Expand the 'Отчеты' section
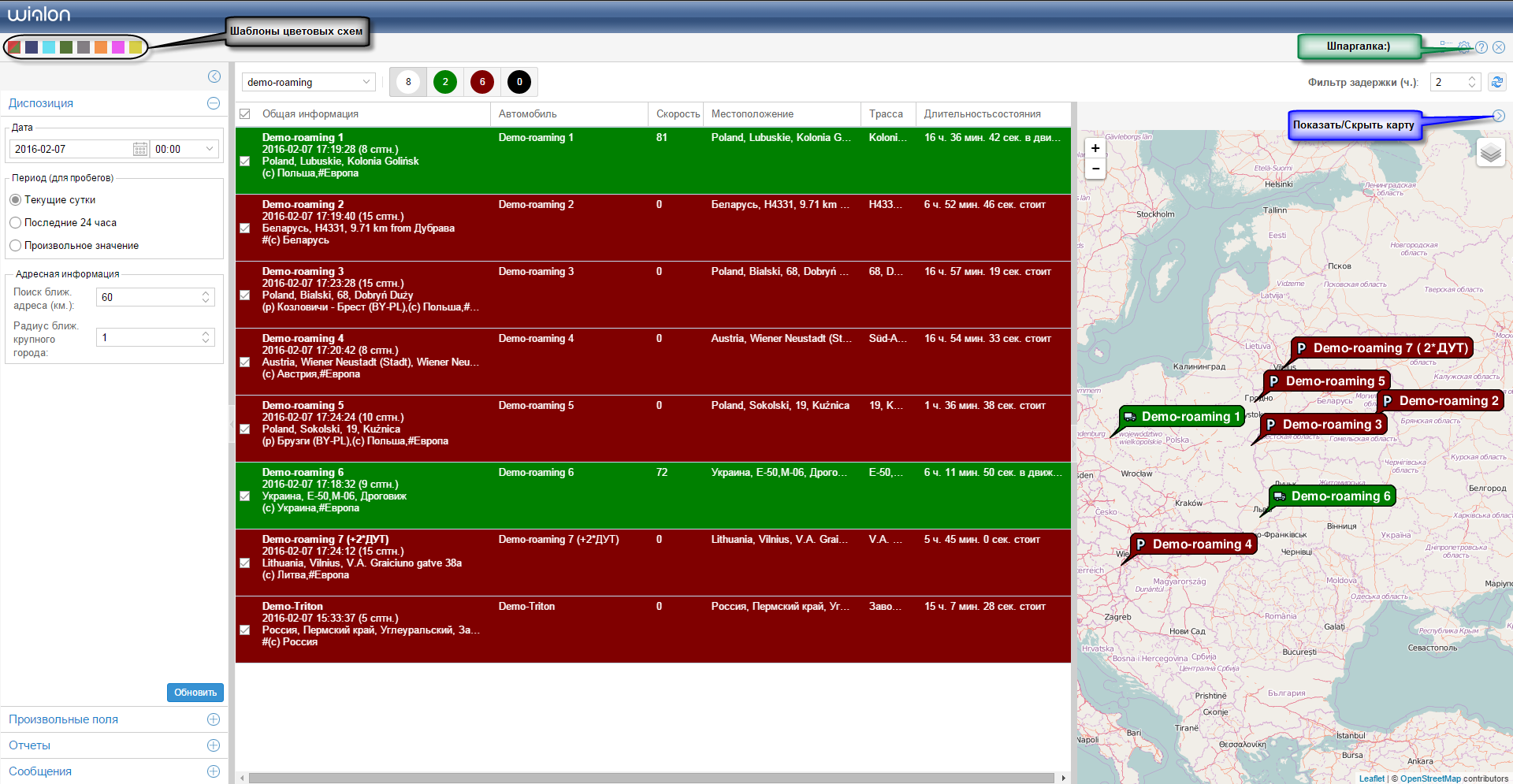 (213, 745)
